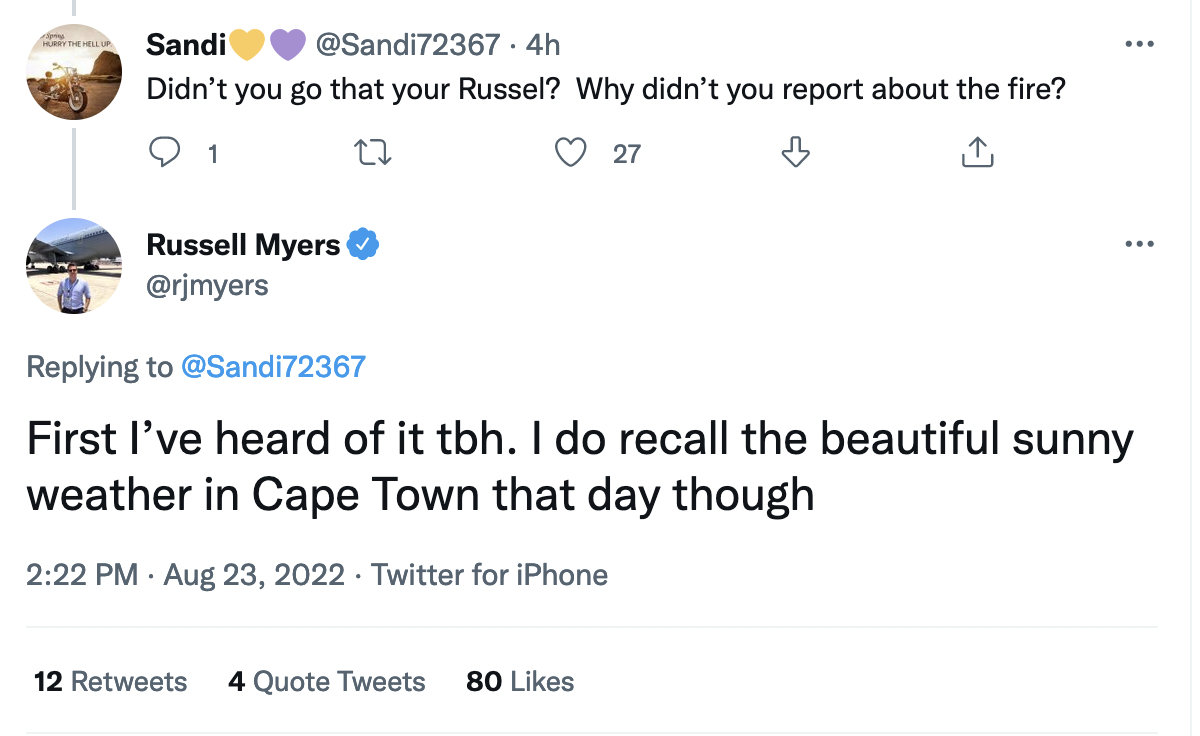Open more options on Sandi's tweet
This screenshot has height=736, width=1200.
(x=1139, y=45)
